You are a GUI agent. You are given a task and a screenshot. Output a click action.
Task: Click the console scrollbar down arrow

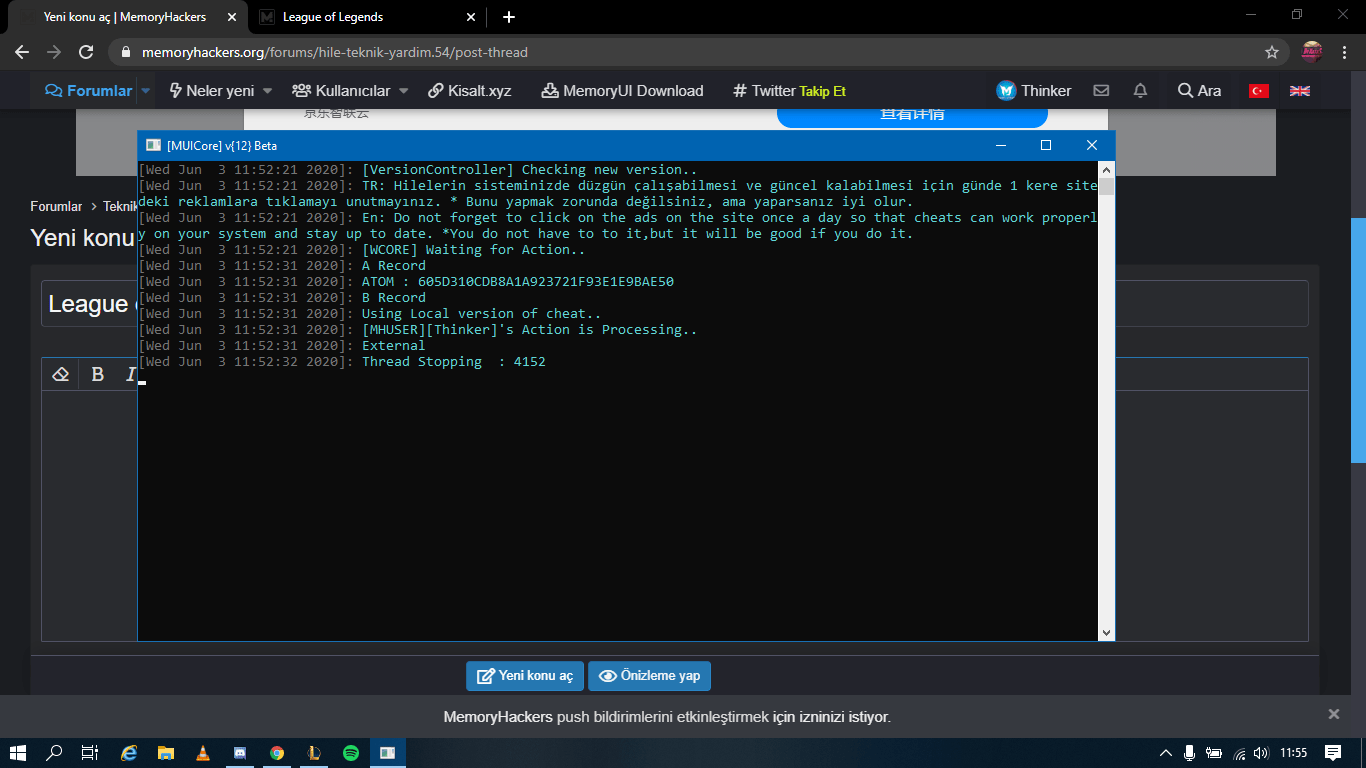pyautogui.click(x=1106, y=632)
